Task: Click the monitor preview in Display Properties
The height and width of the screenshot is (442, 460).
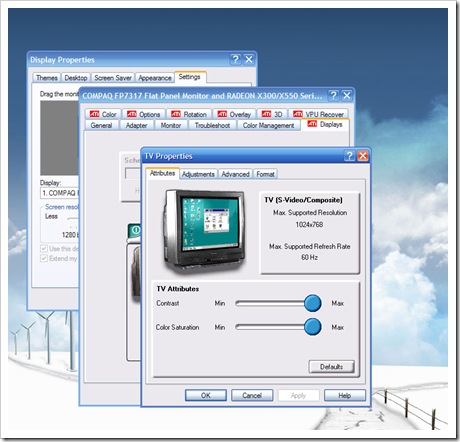Action: [x=60, y=138]
